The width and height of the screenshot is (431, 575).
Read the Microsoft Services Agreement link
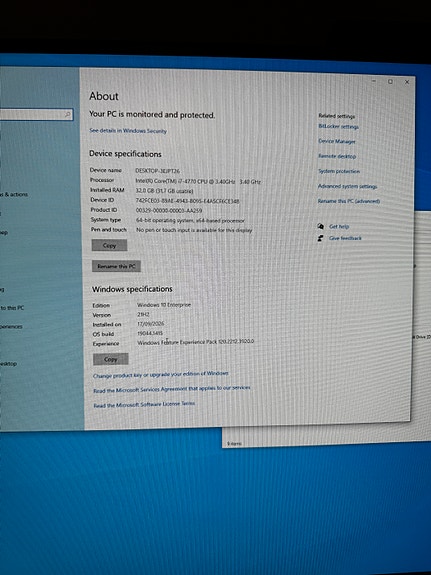point(172,389)
